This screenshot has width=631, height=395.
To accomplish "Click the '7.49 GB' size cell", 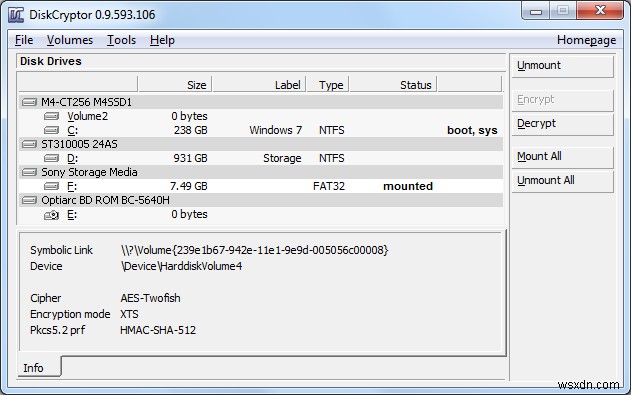I will [x=189, y=186].
